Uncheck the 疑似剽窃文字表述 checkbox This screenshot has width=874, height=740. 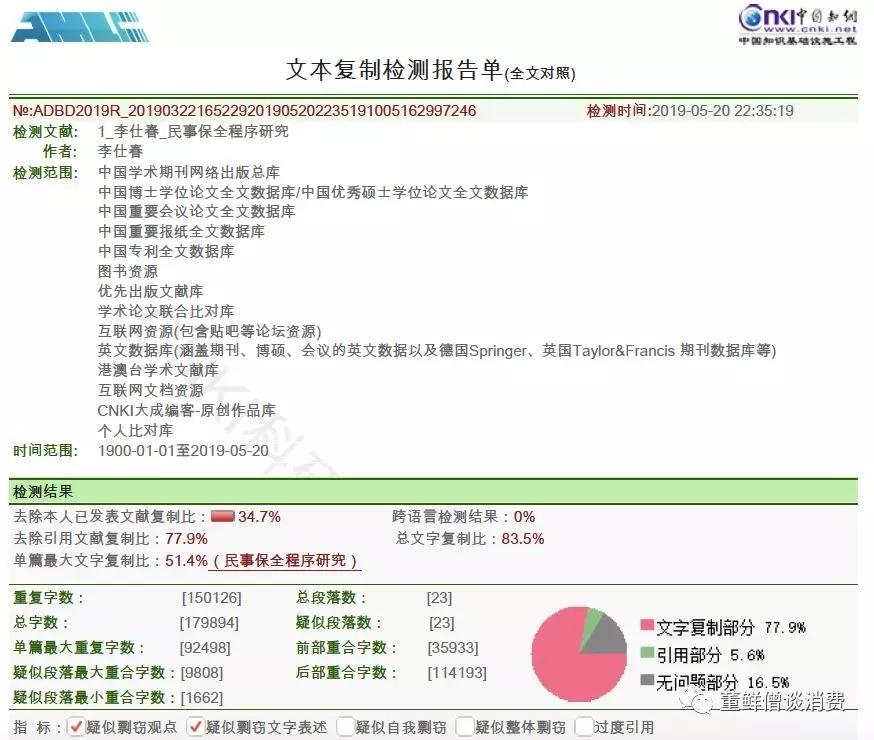(x=196, y=727)
